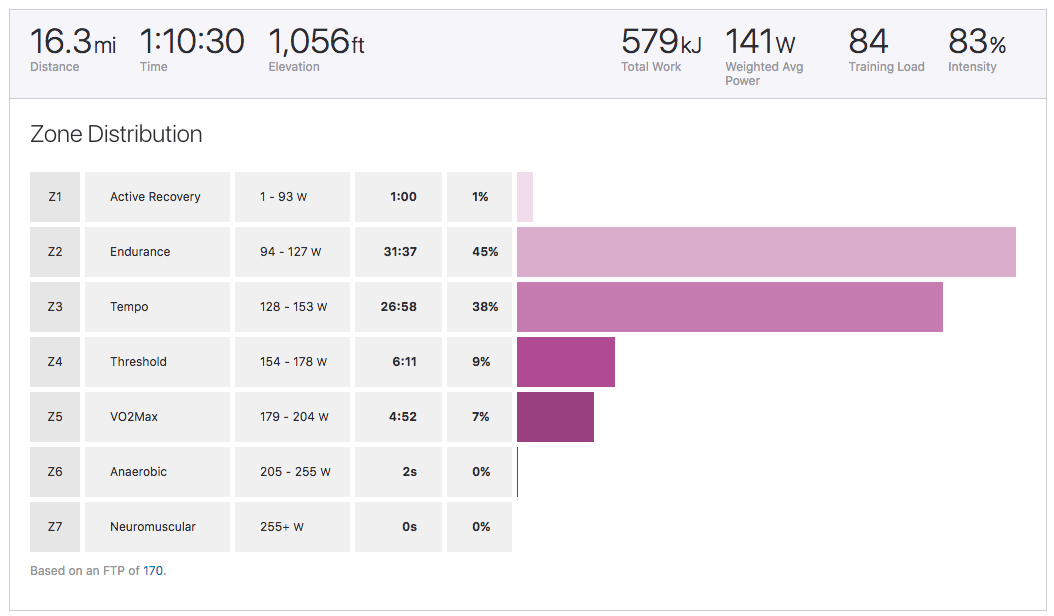This screenshot has width=1054, height=616.
Task: Click the Zone Distribution heading
Action: pyautogui.click(x=116, y=134)
